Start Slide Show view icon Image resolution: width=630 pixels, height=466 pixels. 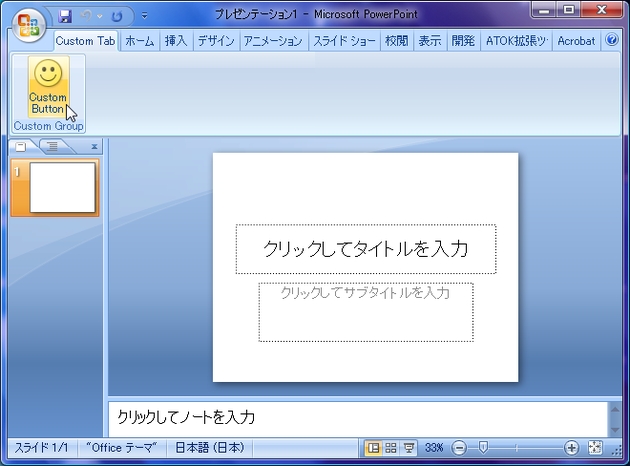click(409, 448)
